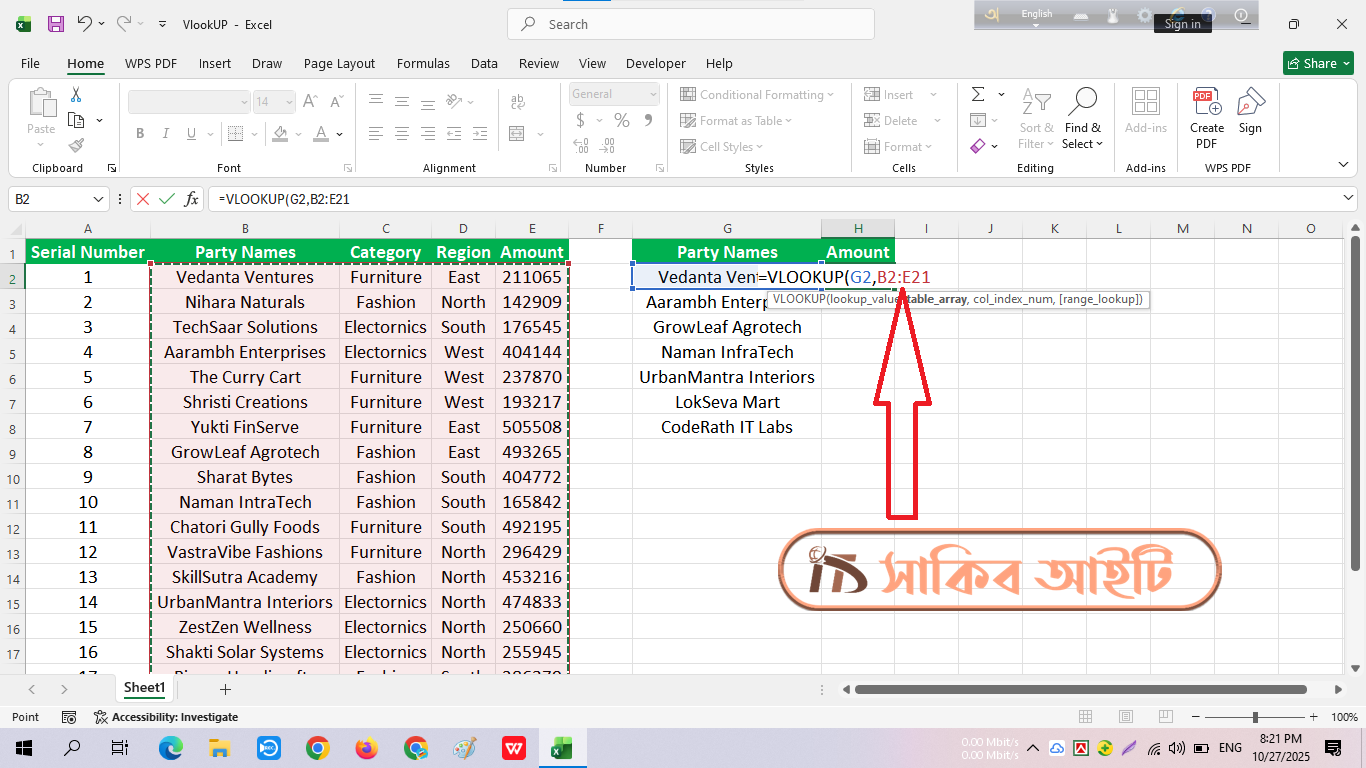Expand the Name Box dropdown
Image resolution: width=1366 pixels, height=768 pixels.
tap(98, 199)
